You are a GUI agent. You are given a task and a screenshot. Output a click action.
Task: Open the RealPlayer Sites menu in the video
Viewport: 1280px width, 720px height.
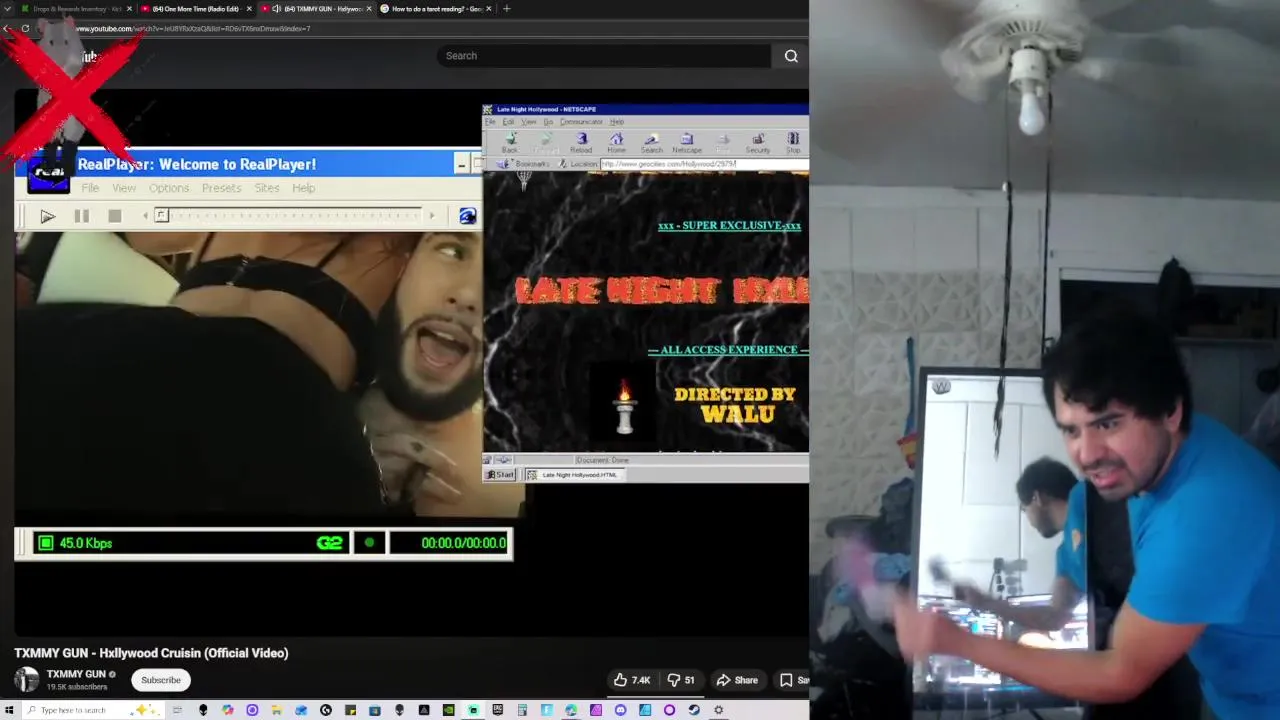pyautogui.click(x=267, y=188)
